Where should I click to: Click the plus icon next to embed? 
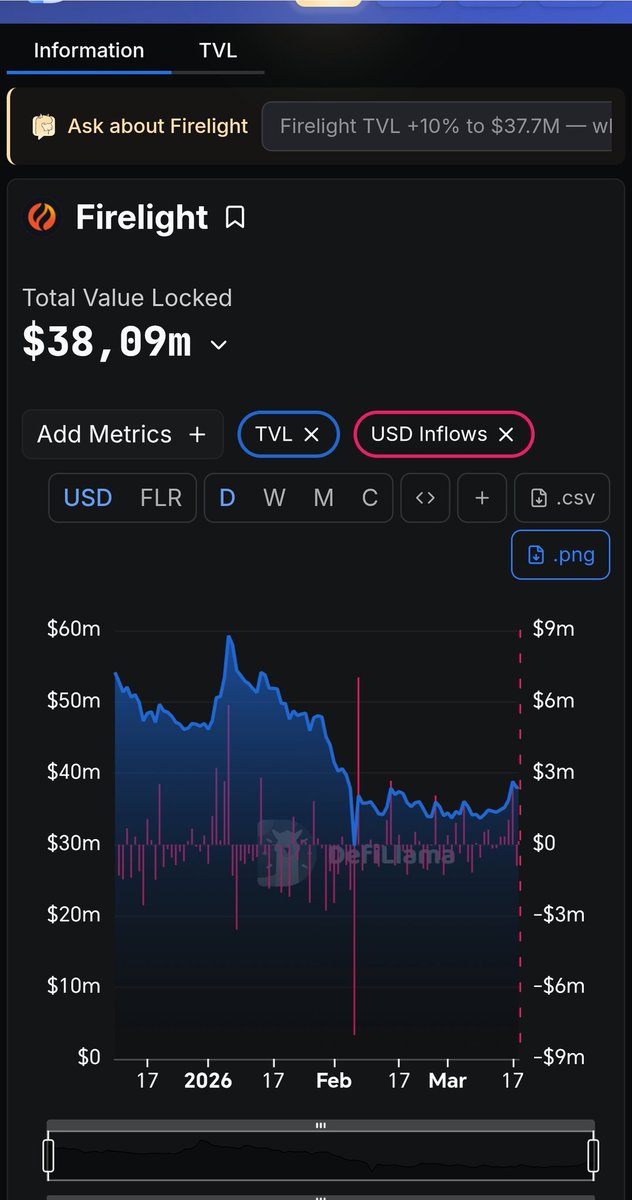click(x=482, y=498)
